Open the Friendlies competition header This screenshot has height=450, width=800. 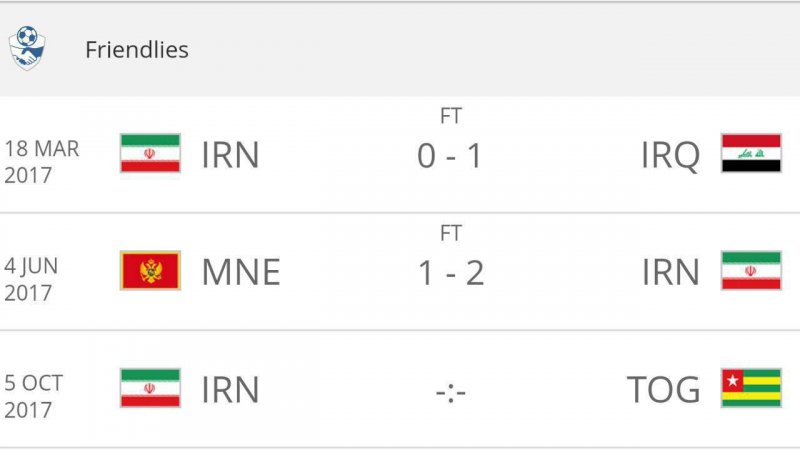click(x=137, y=49)
